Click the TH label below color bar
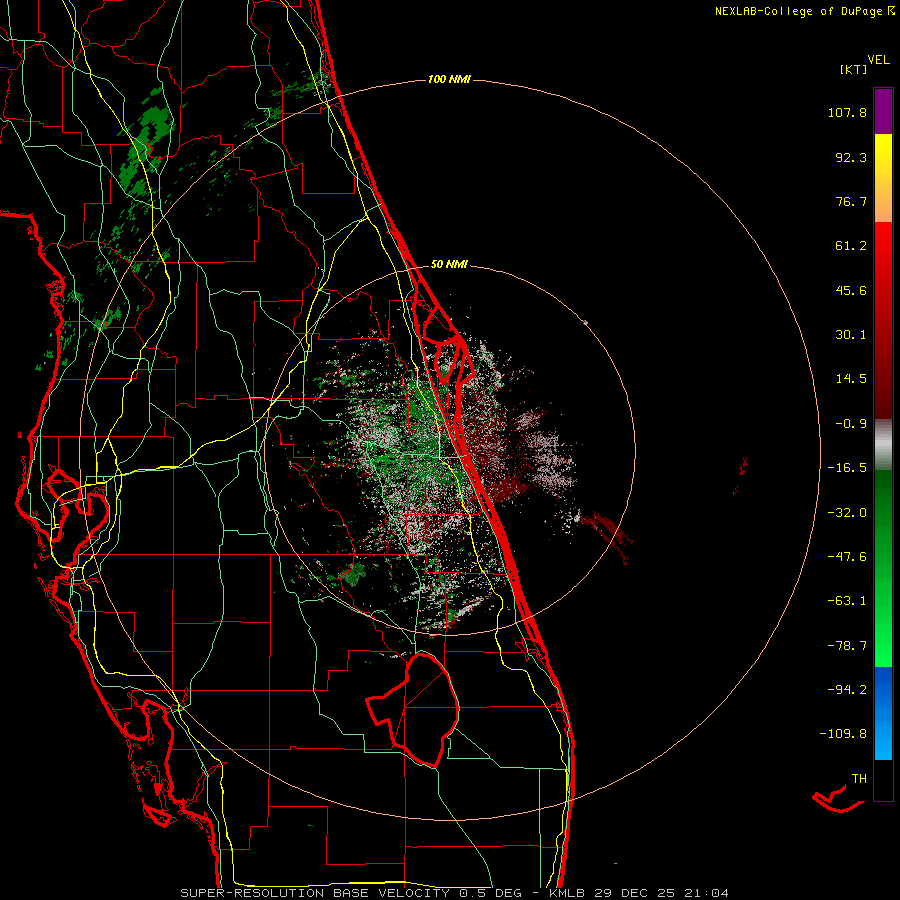Image resolution: width=900 pixels, height=900 pixels. (x=859, y=779)
